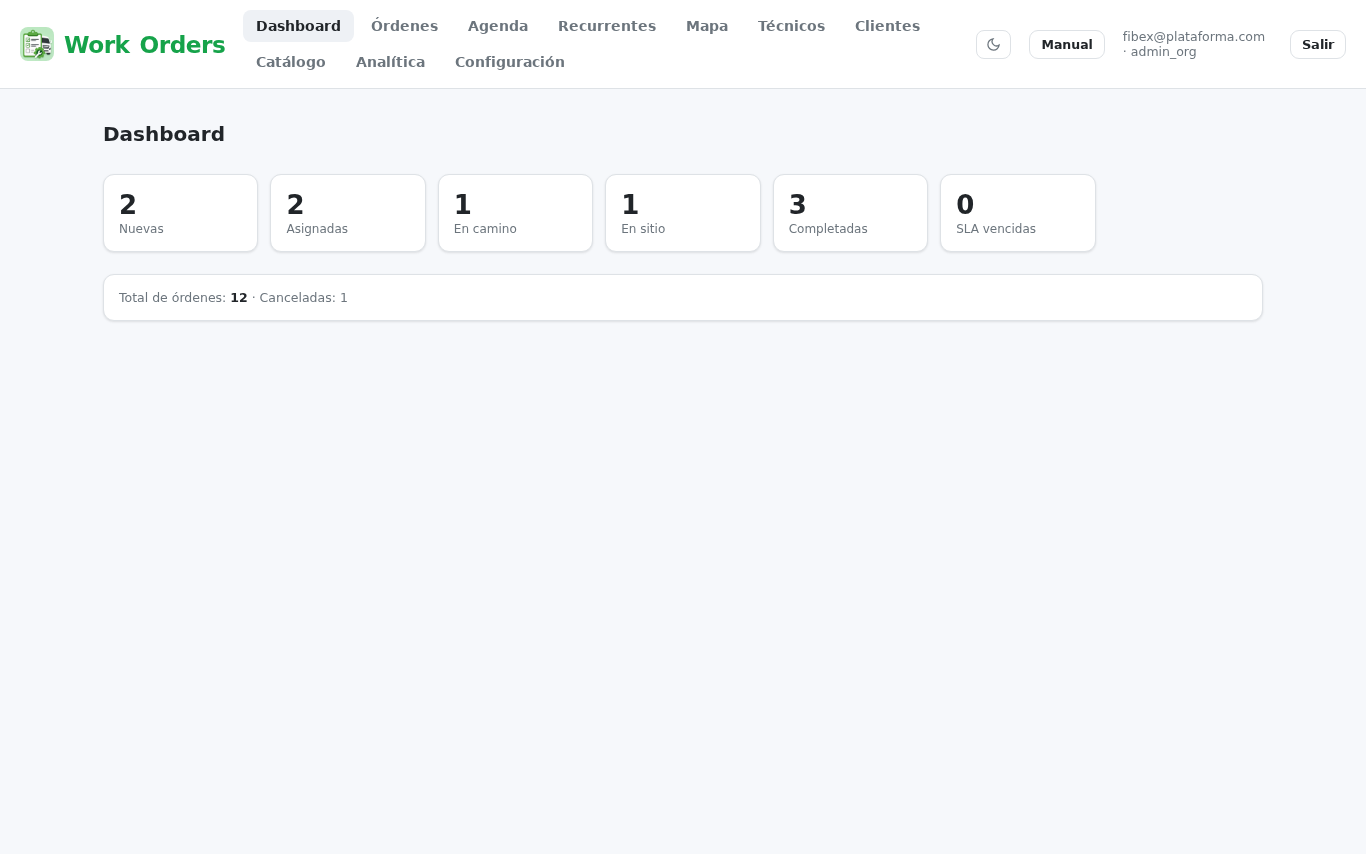Viewport: 1366px width, 854px height.
Task: Open the Mapa view
Action: [x=707, y=26]
